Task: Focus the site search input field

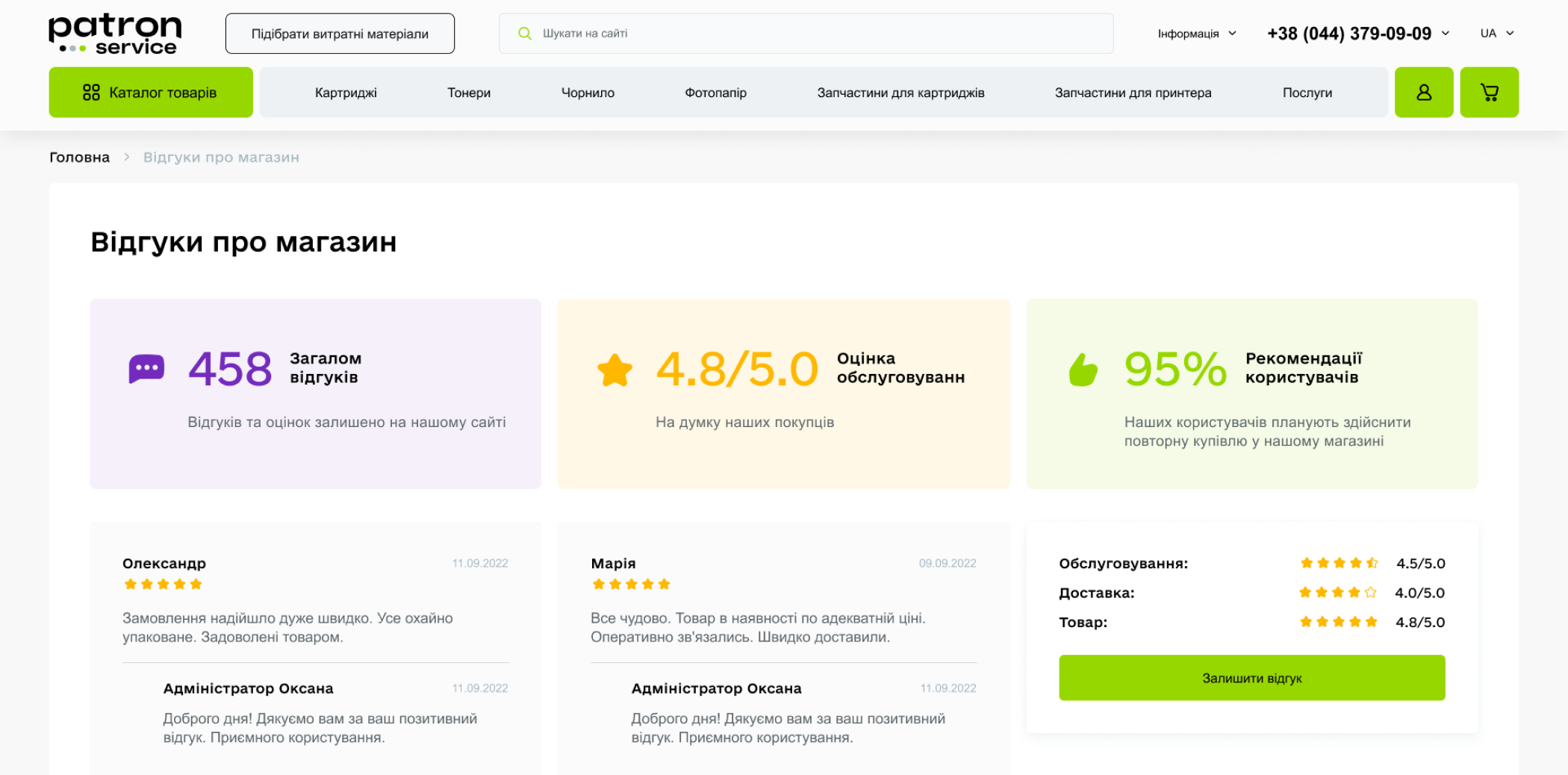Action: coord(821,34)
